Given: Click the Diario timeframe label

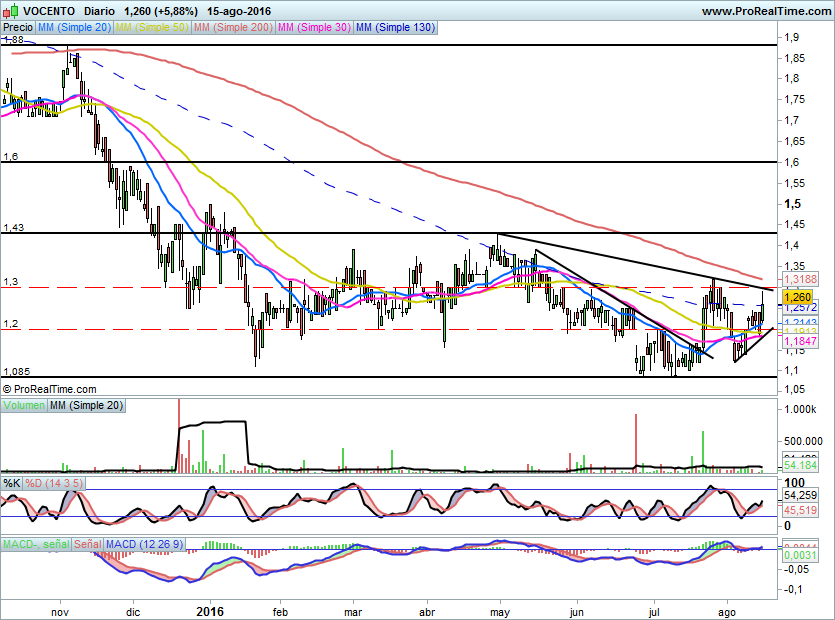Looking at the screenshot, I should [x=99, y=11].
